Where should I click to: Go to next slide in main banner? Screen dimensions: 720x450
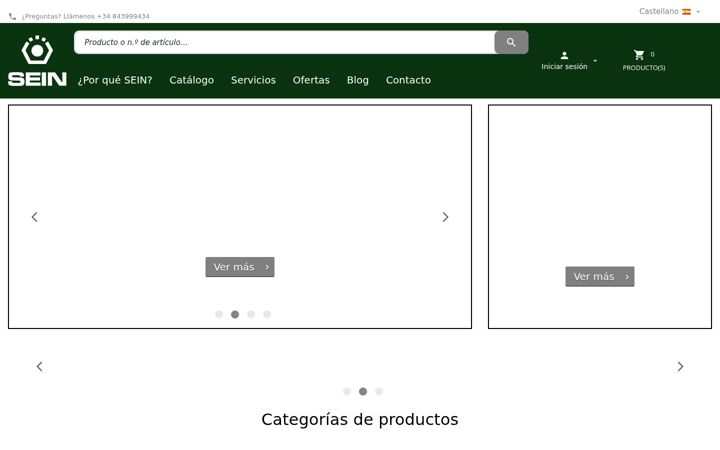coord(445,217)
